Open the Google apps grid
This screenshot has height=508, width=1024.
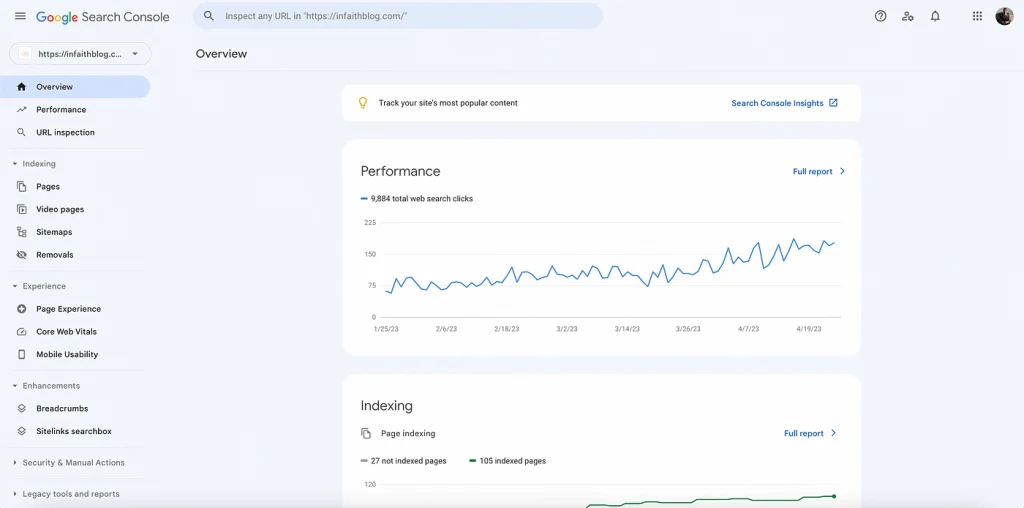977,16
